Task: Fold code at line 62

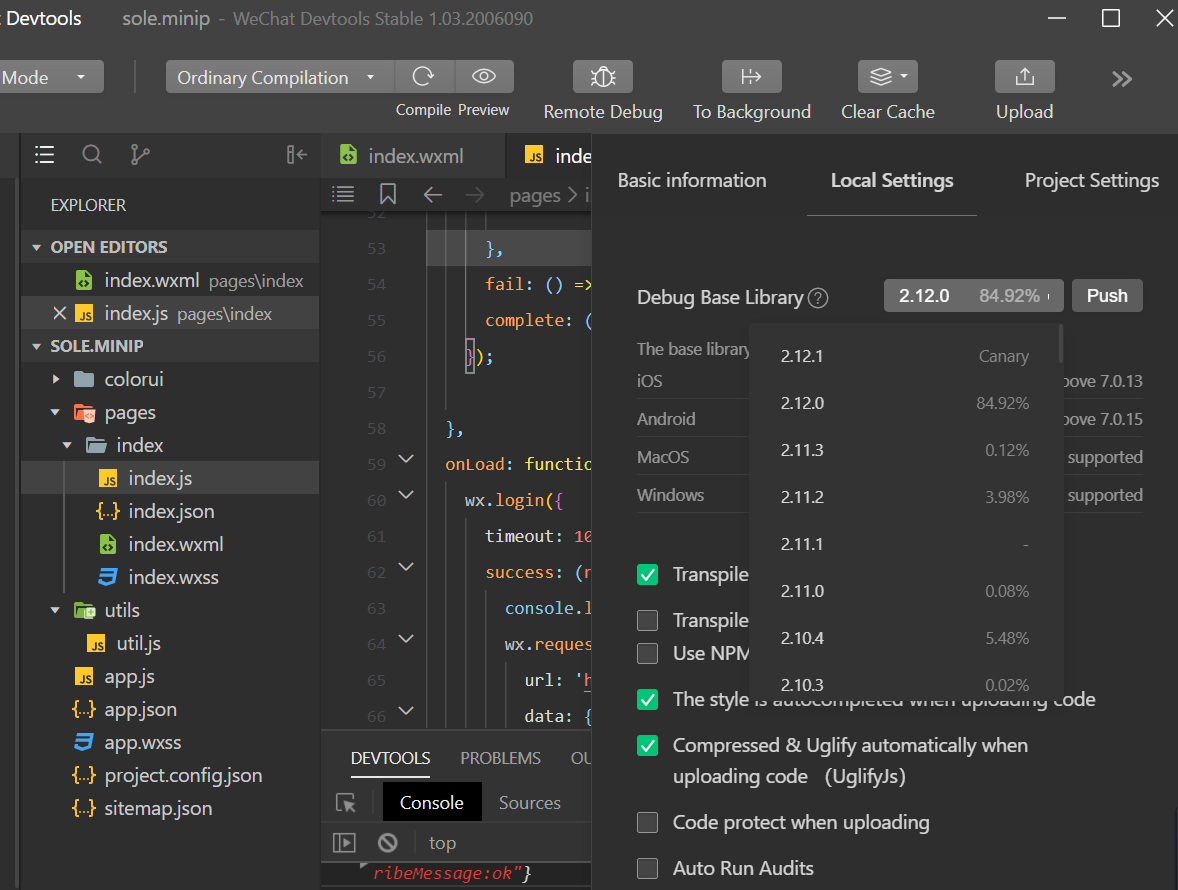Action: coord(406,566)
